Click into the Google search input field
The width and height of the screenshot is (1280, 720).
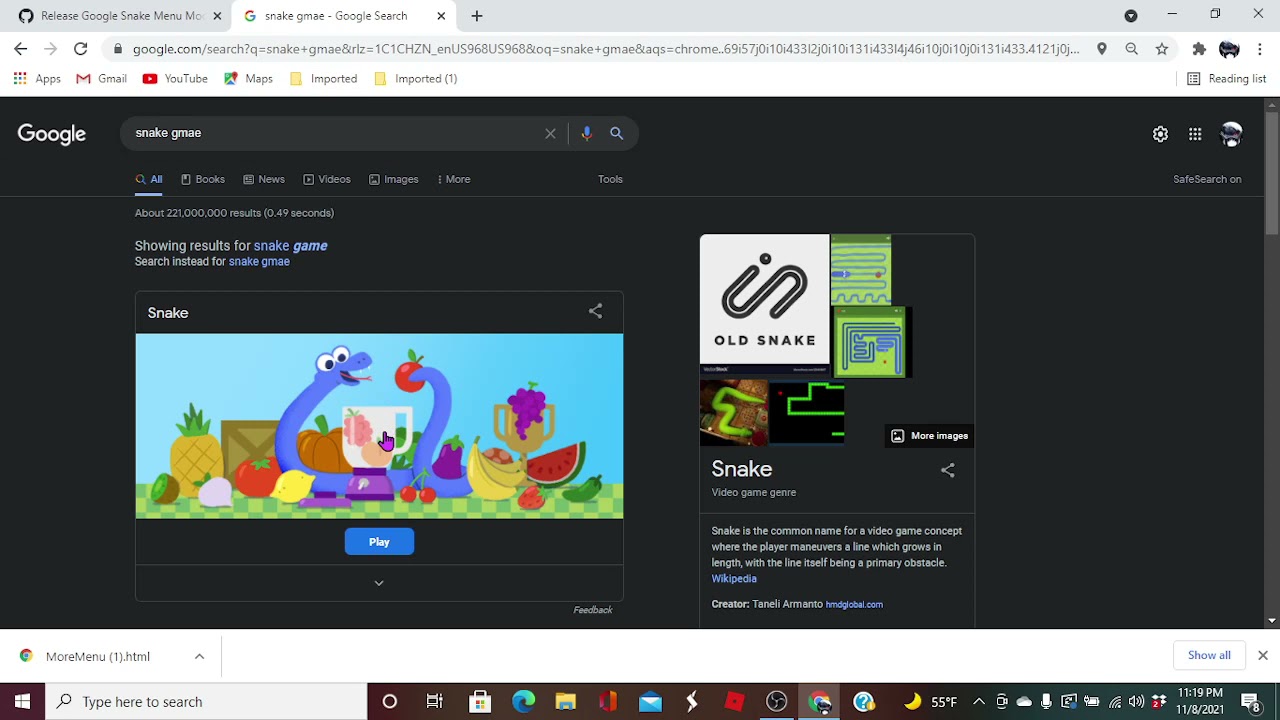pos(335,133)
